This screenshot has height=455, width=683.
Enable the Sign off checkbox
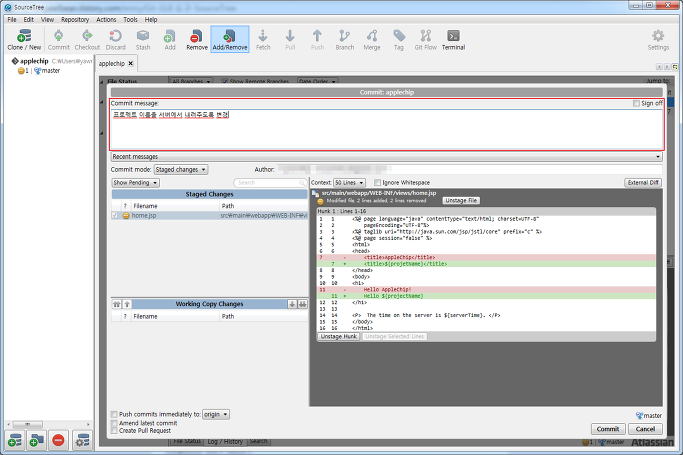[636, 103]
